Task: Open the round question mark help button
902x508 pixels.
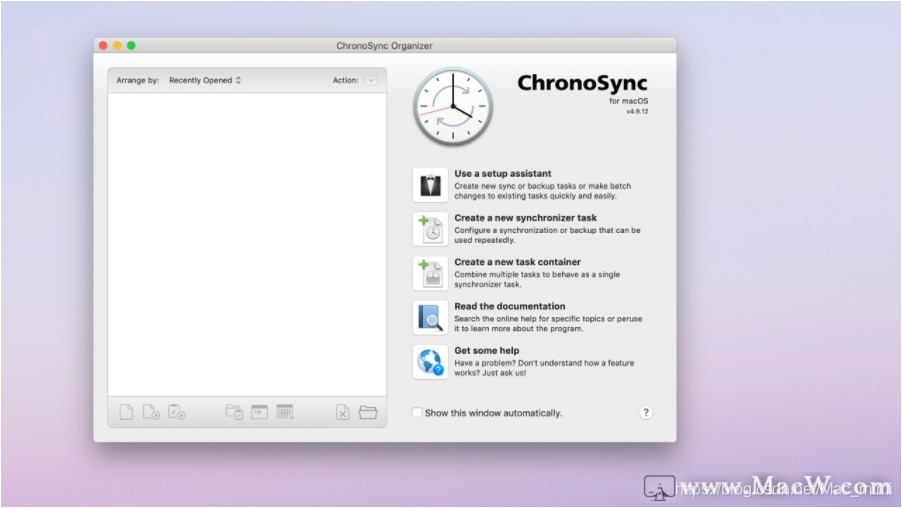Action: tap(645, 412)
